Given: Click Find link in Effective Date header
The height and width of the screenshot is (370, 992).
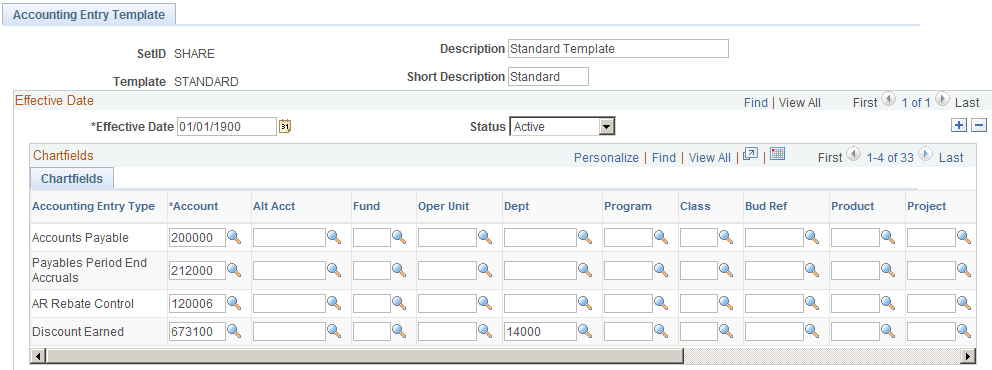Looking at the screenshot, I should click(x=756, y=102).
